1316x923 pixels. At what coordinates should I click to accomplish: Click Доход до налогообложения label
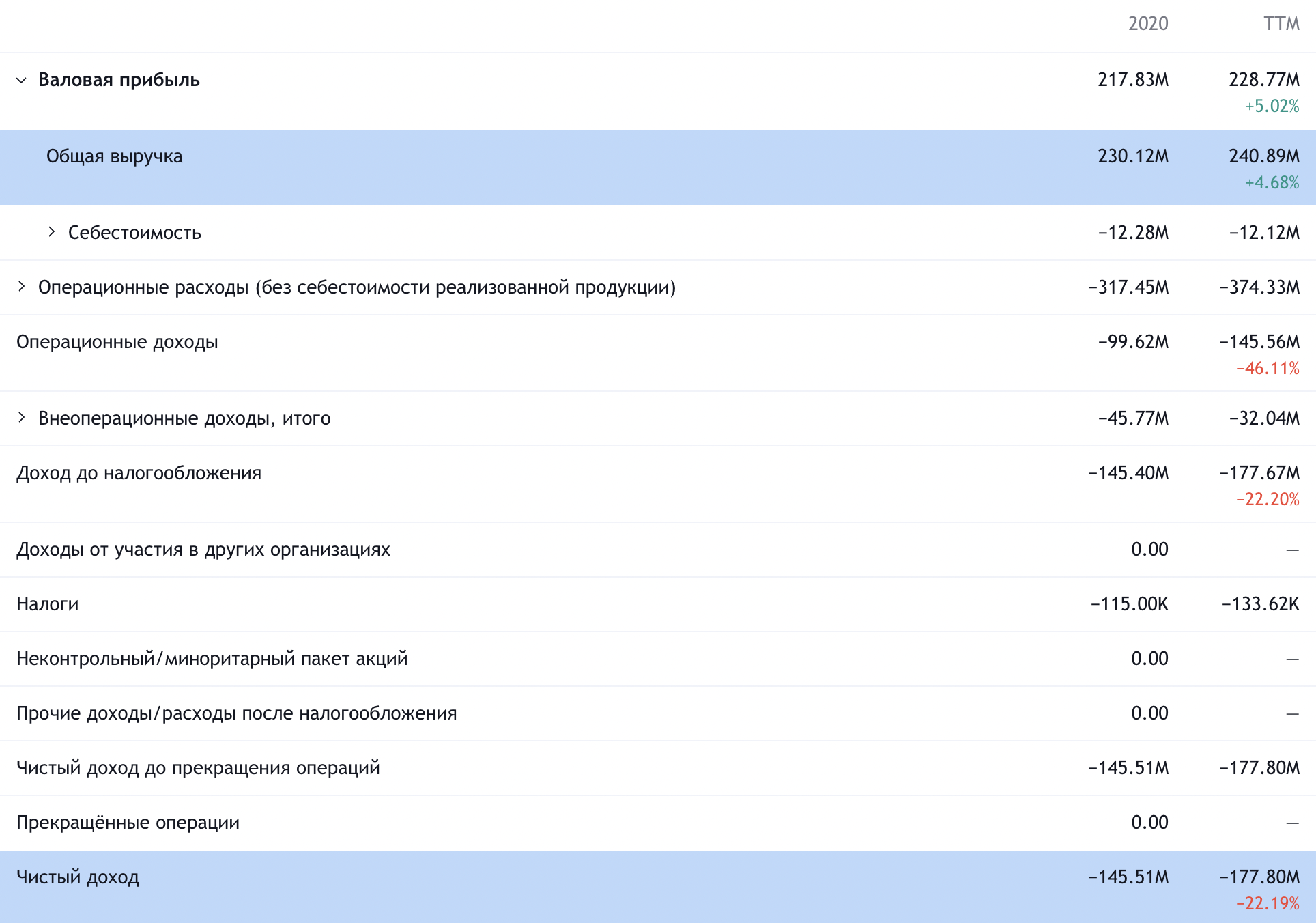139,473
